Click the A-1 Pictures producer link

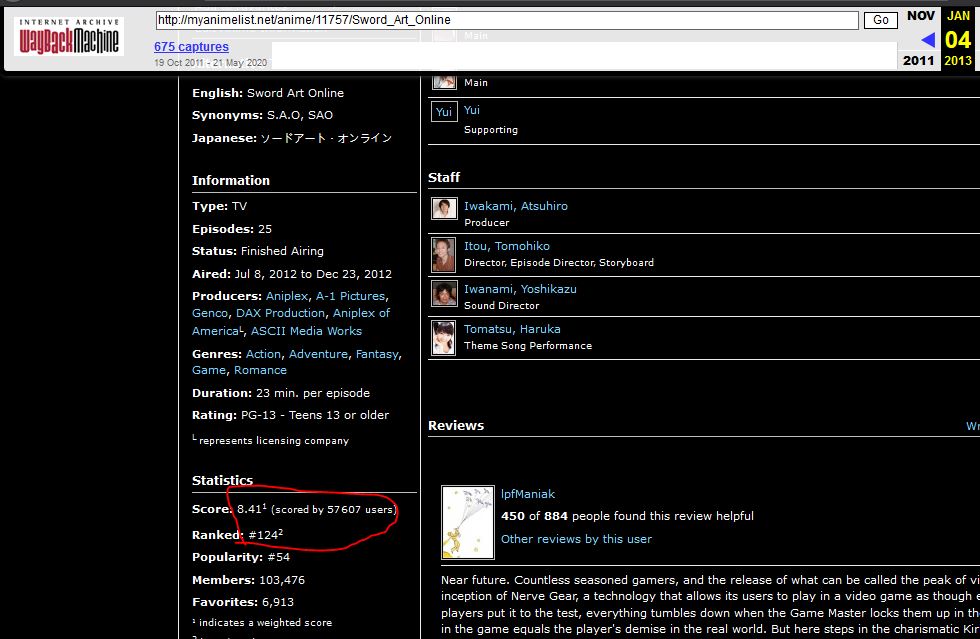(350, 296)
